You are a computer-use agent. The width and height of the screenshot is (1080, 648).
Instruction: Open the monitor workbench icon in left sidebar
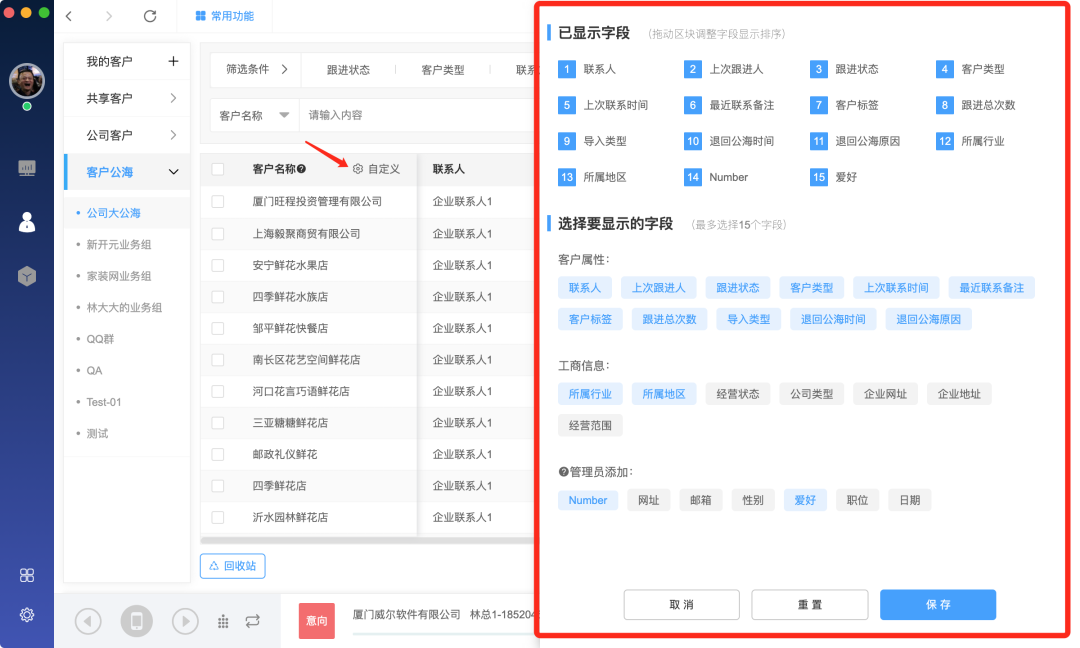point(27,169)
